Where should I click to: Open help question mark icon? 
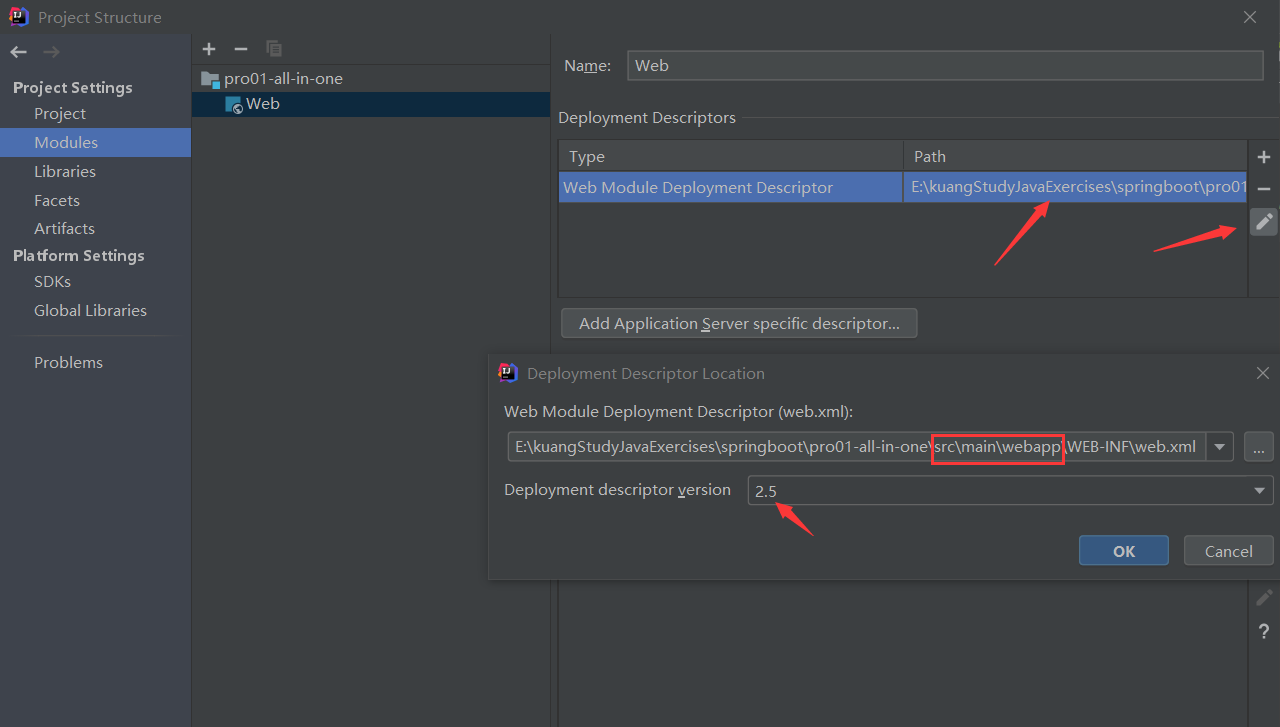click(1264, 632)
